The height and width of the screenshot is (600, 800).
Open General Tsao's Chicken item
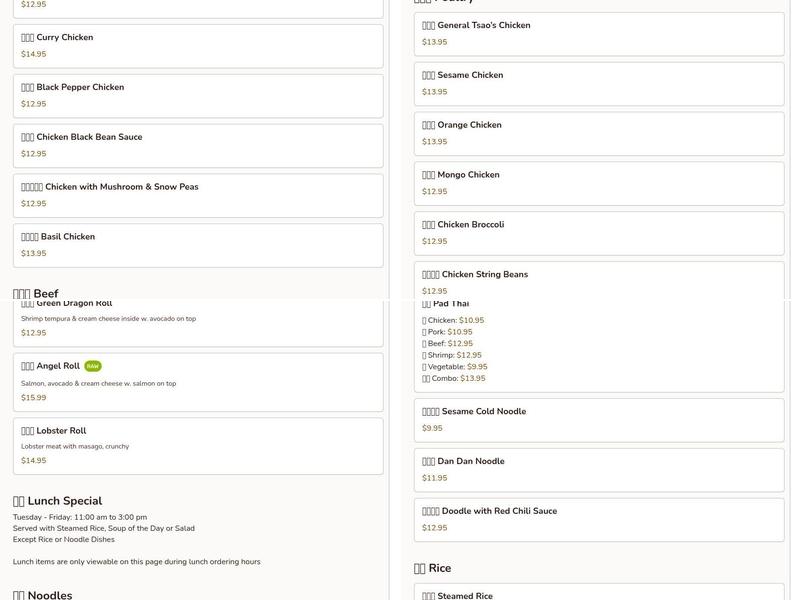click(x=598, y=34)
